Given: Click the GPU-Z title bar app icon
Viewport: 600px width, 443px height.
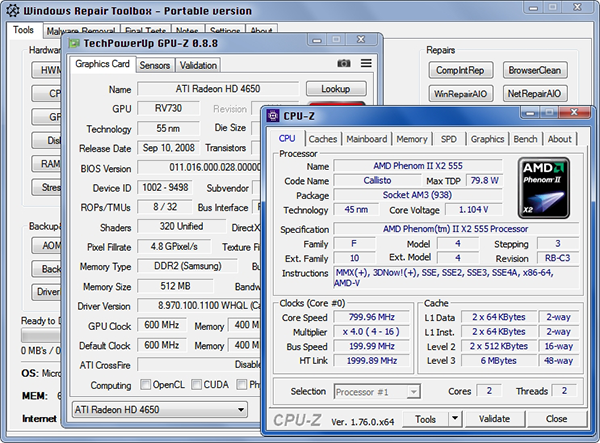Looking at the screenshot, I should [x=74, y=43].
